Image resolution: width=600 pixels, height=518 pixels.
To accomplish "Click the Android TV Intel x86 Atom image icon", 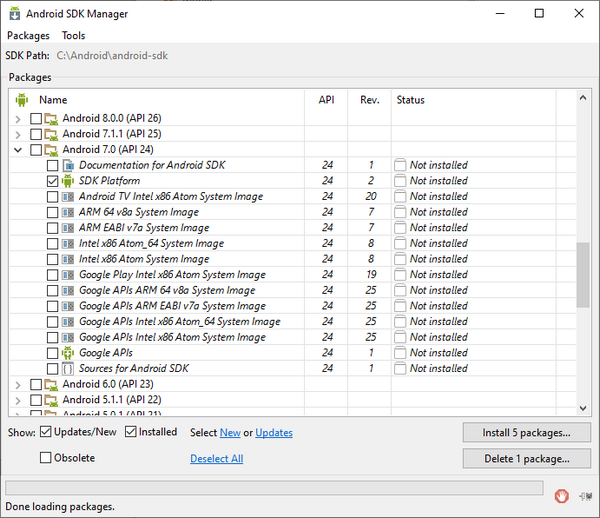I will tap(68, 197).
